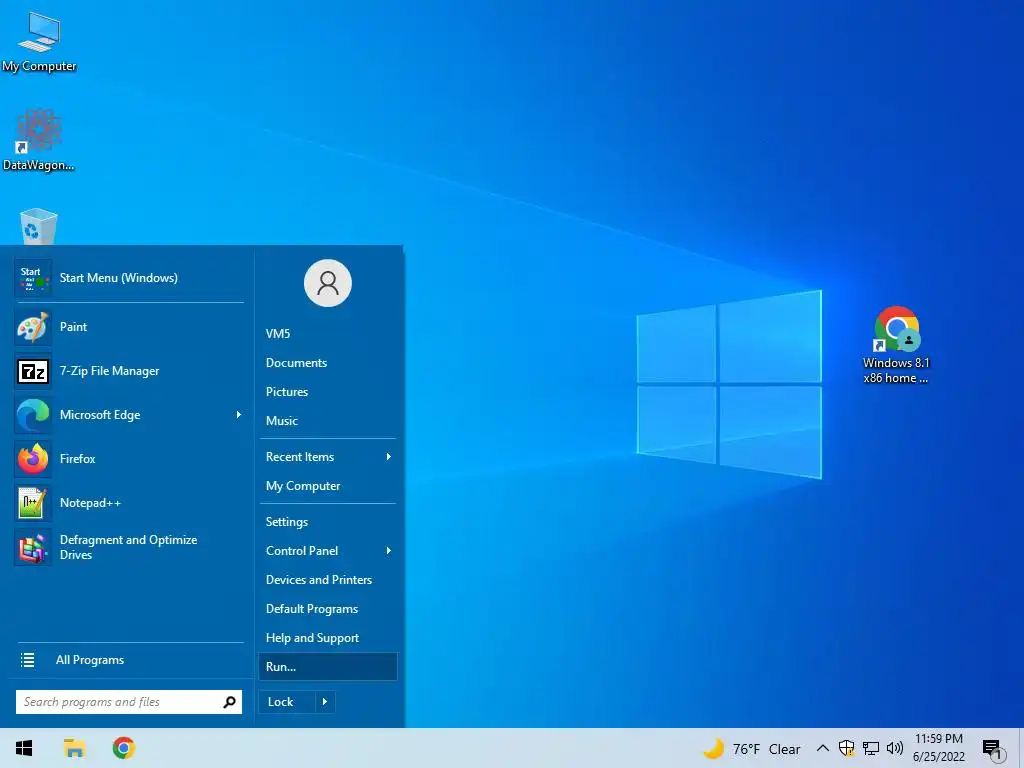Open Defragment and Optimize Drives
This screenshot has width=1024, height=768.
[x=129, y=547]
